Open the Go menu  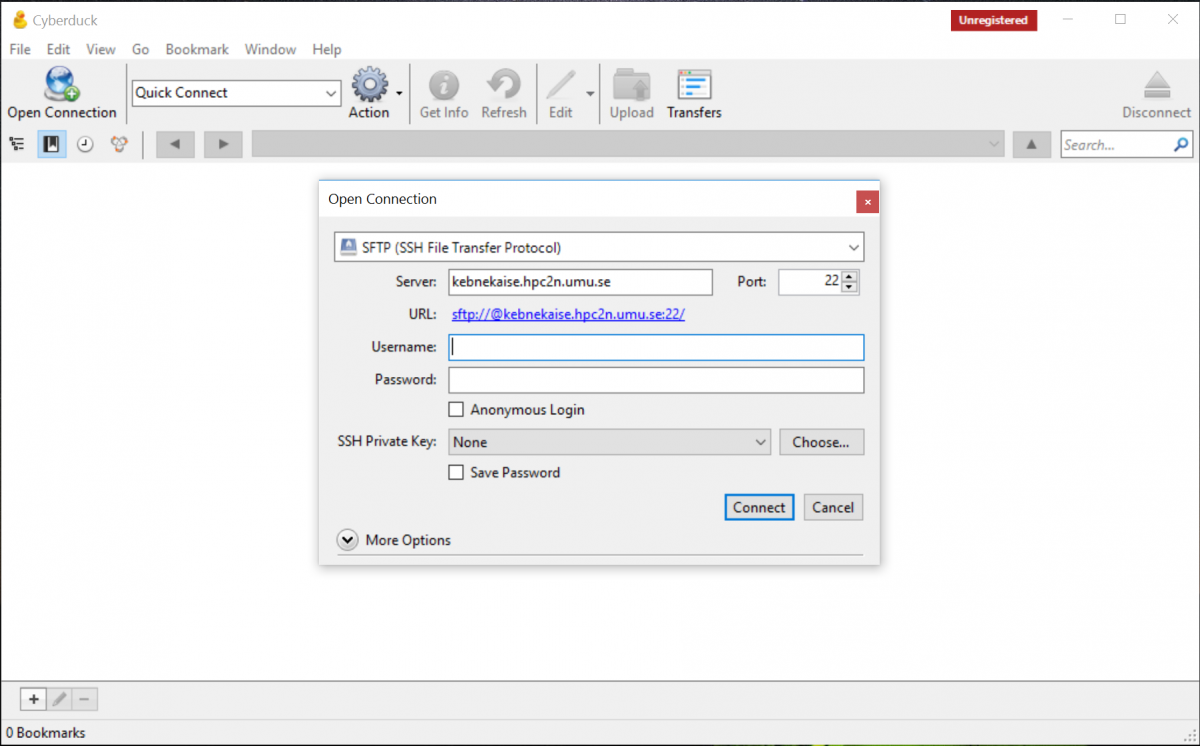140,49
